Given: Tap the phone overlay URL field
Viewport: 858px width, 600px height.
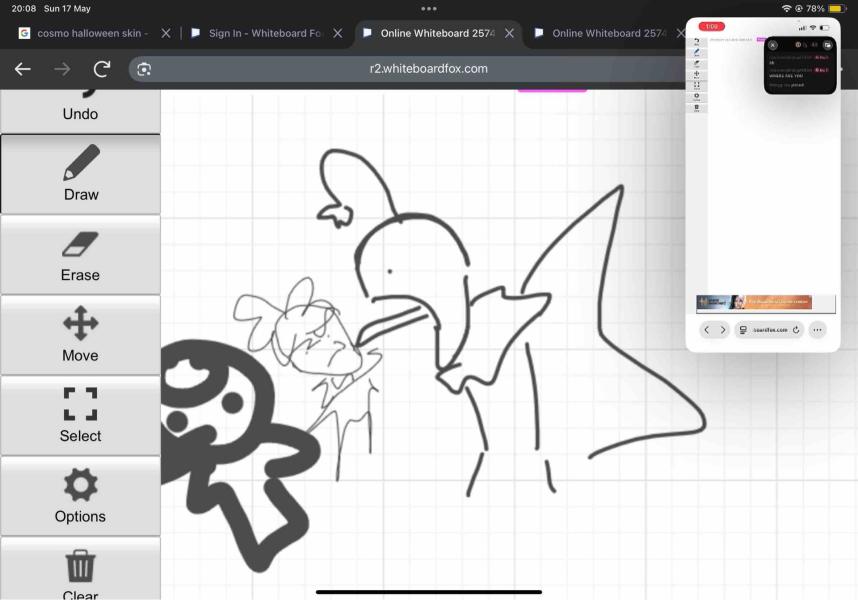Looking at the screenshot, I should pos(769,330).
